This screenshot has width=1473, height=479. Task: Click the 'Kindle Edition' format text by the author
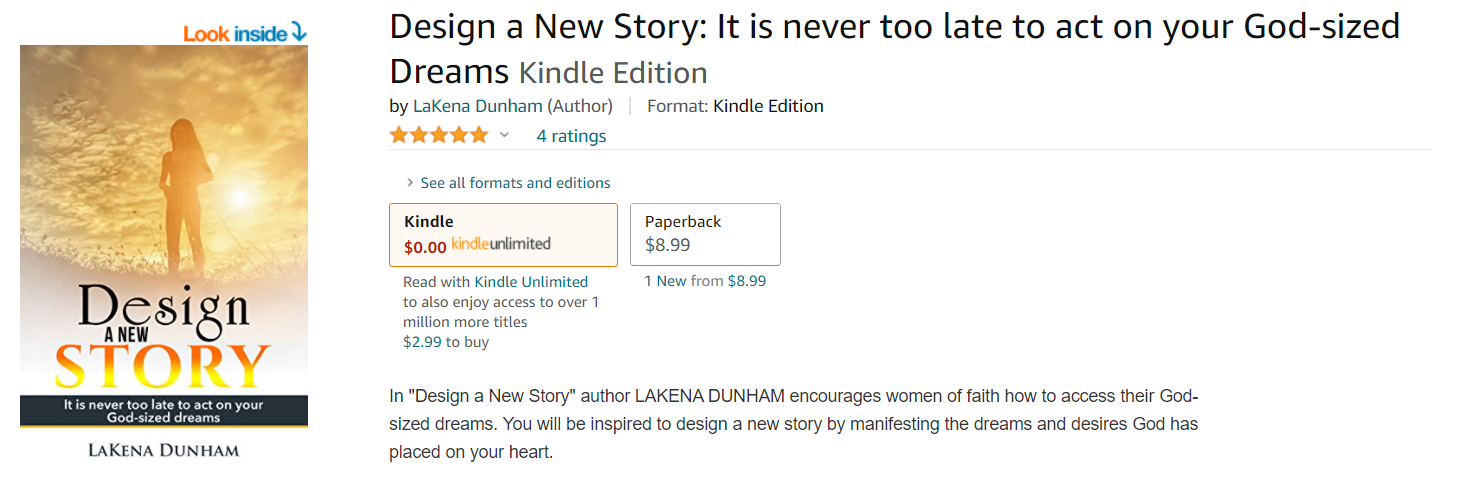point(768,106)
